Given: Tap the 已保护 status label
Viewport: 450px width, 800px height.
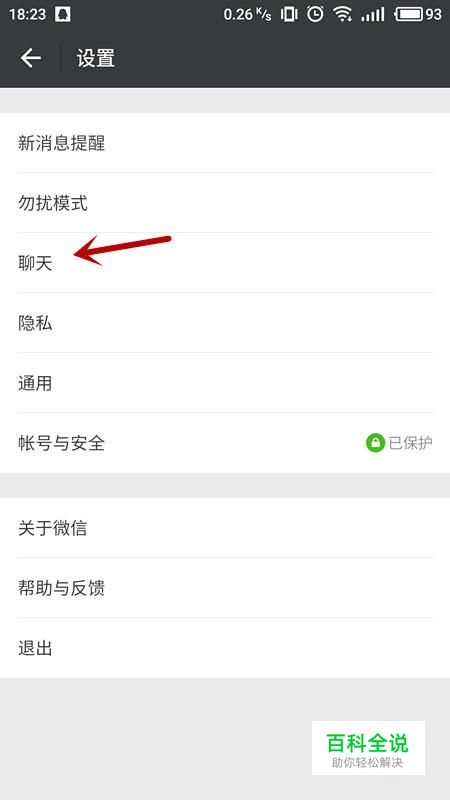Looking at the screenshot, I should [x=411, y=443].
